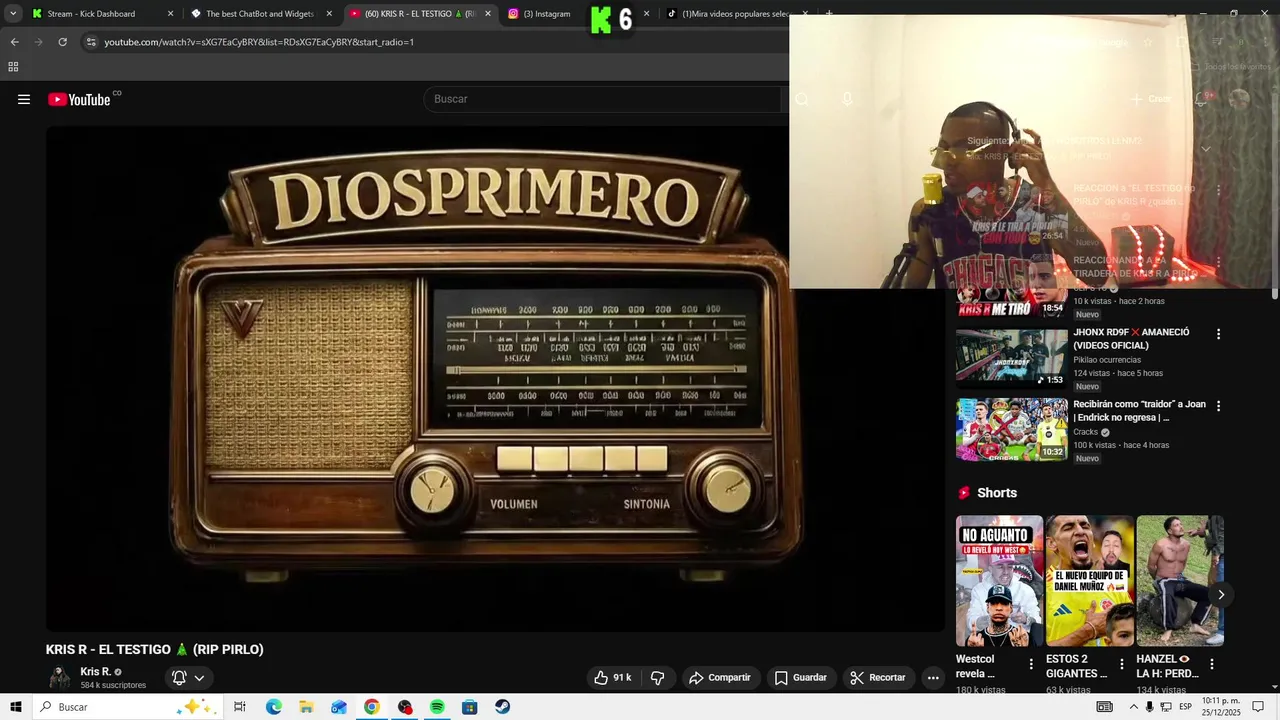Click the Windows taskbar Buscar search box
Viewport: 1280px width, 720px height.
pos(127,707)
